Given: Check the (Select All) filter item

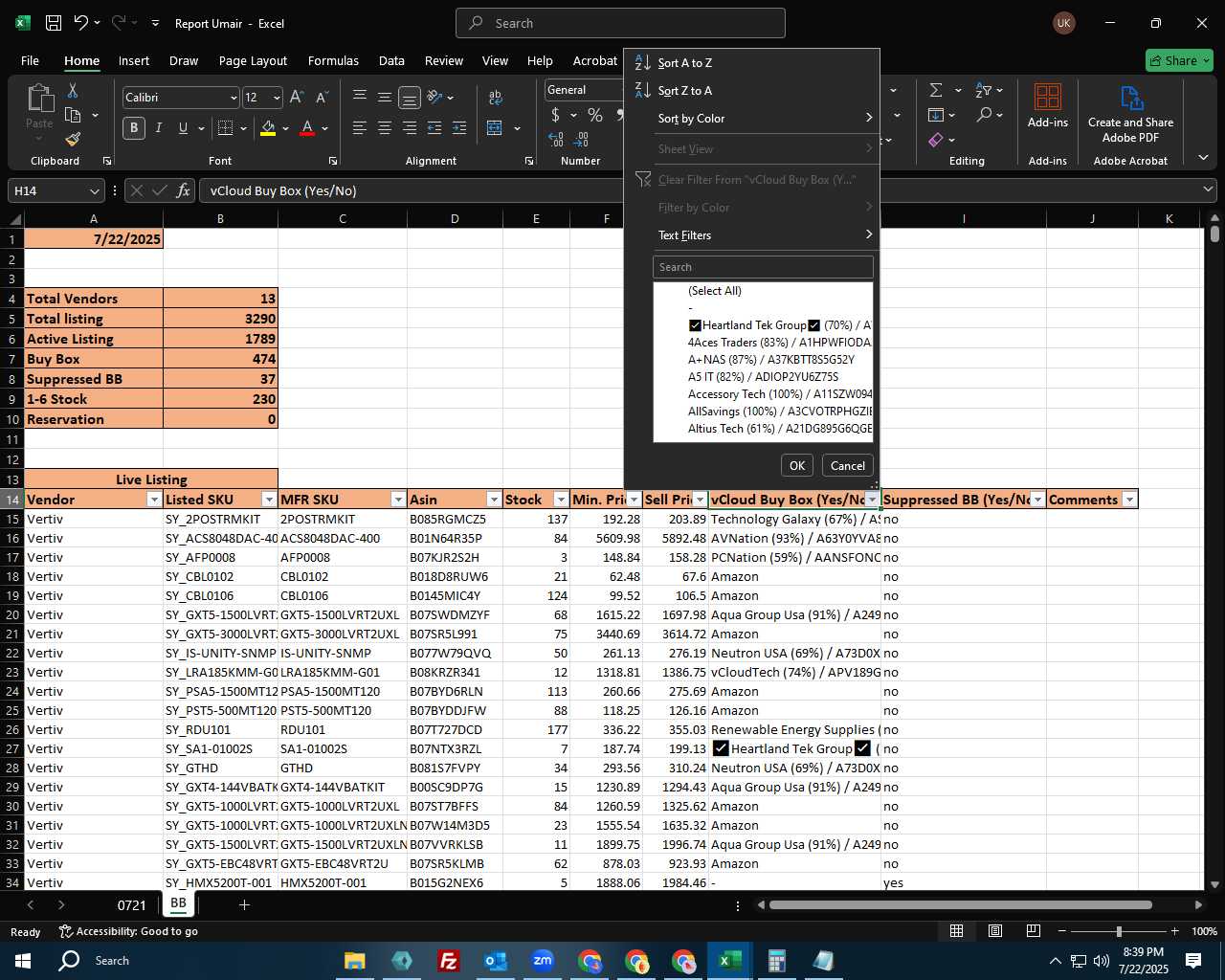Looking at the screenshot, I should [715, 291].
